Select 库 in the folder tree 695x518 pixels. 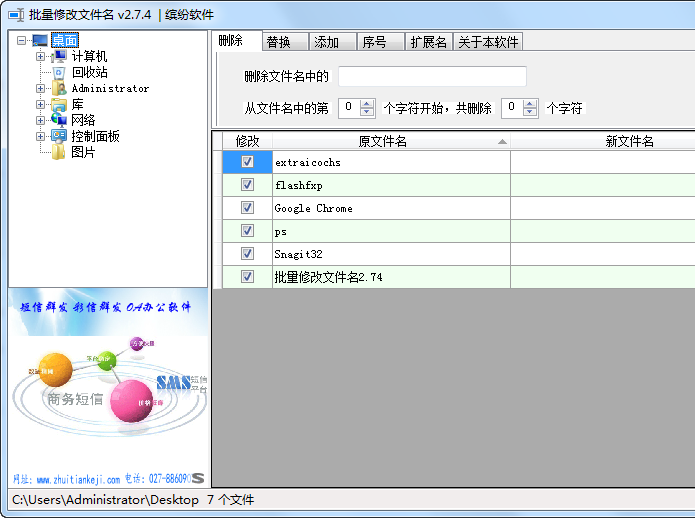click(x=78, y=104)
